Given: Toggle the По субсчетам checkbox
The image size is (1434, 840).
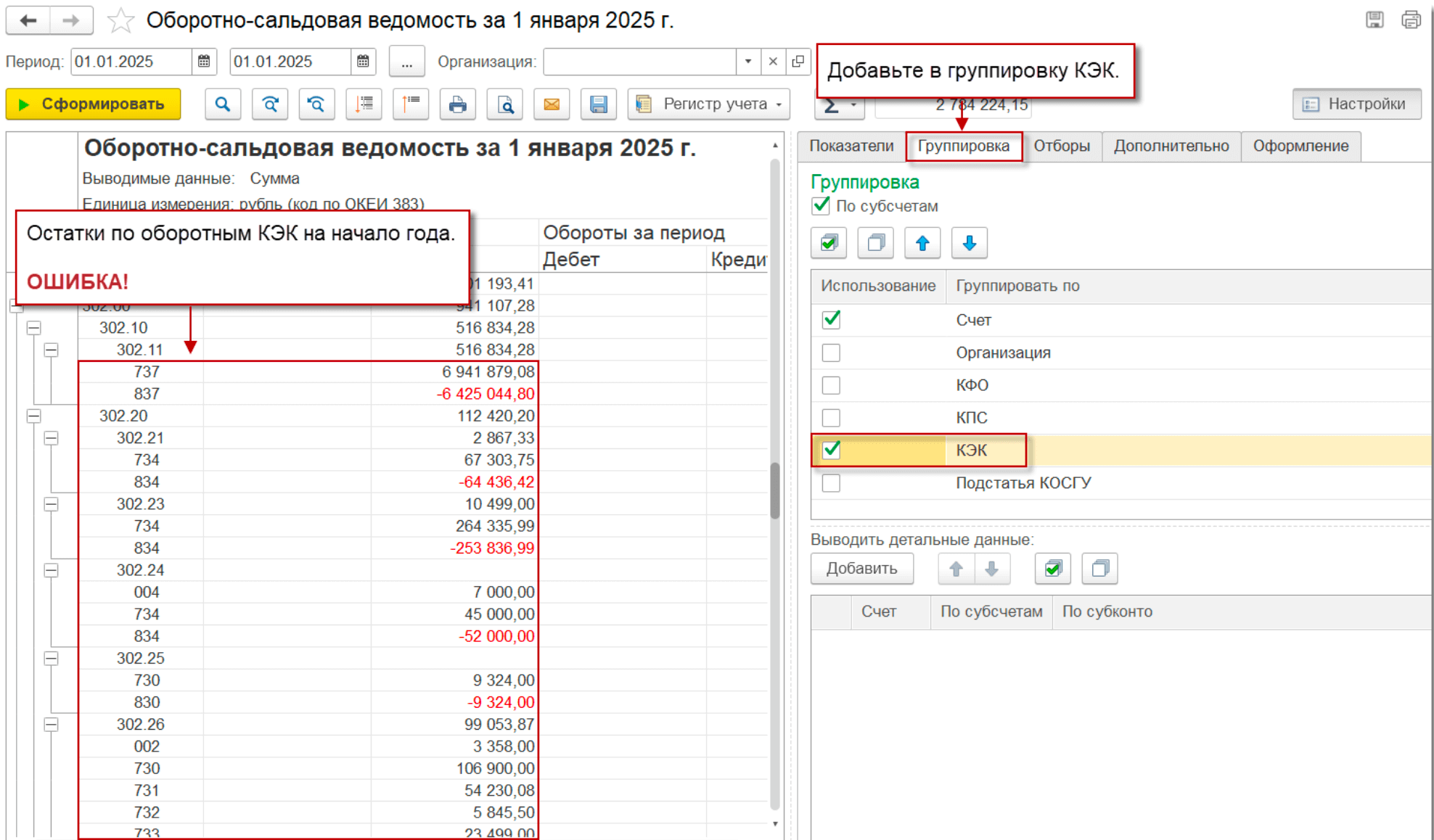Looking at the screenshot, I should tap(821, 206).
